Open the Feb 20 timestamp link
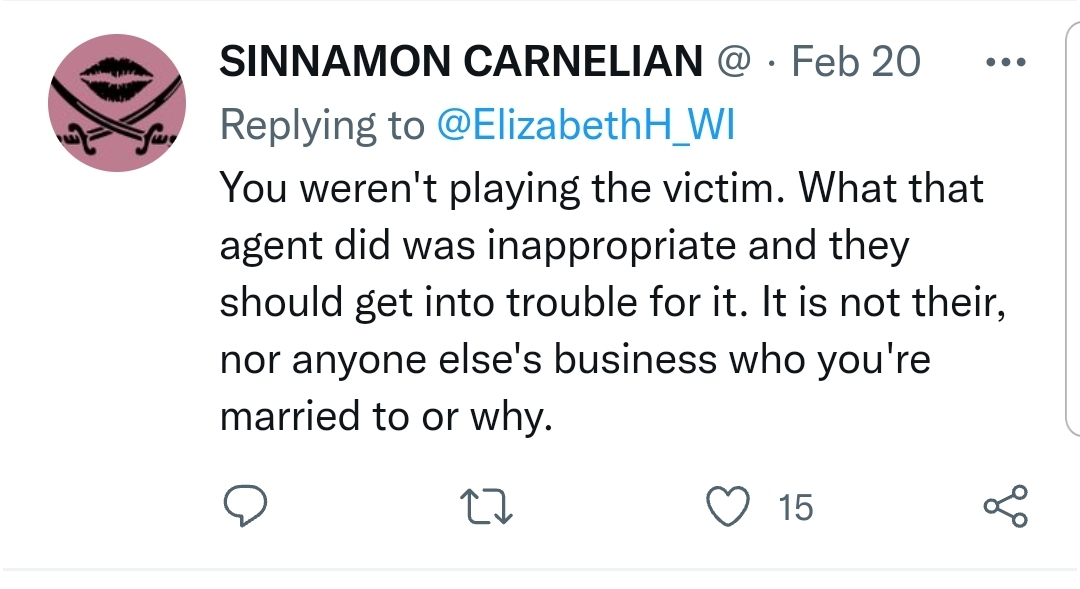This screenshot has width=1080, height=589. 855,61
